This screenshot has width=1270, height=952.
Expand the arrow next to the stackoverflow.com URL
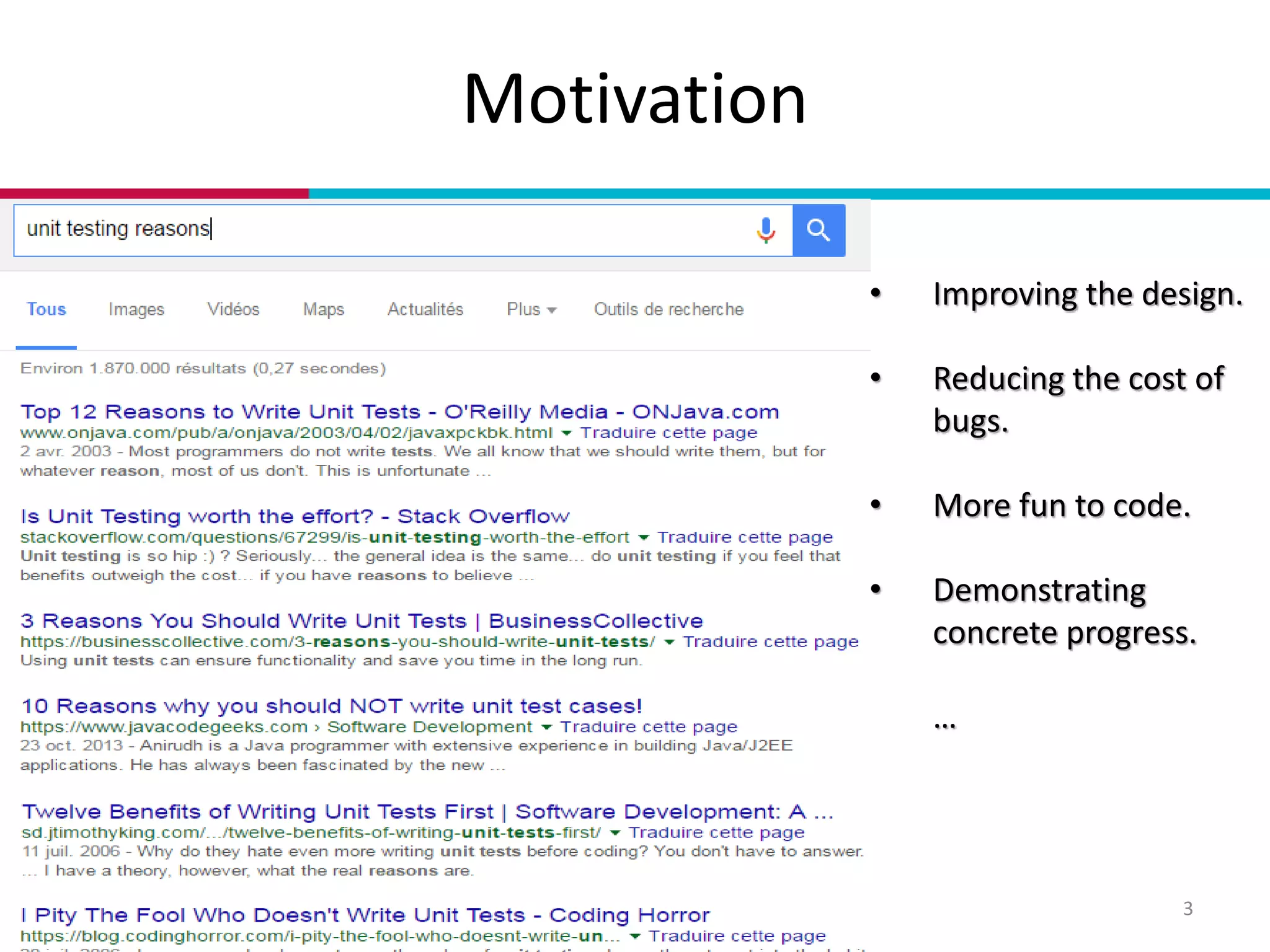pos(644,538)
